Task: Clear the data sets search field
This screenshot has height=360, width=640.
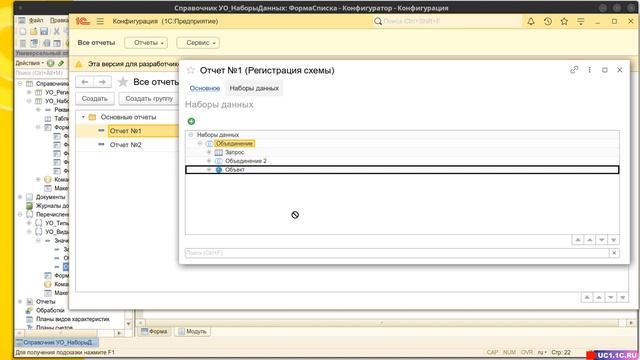Action: point(614,253)
